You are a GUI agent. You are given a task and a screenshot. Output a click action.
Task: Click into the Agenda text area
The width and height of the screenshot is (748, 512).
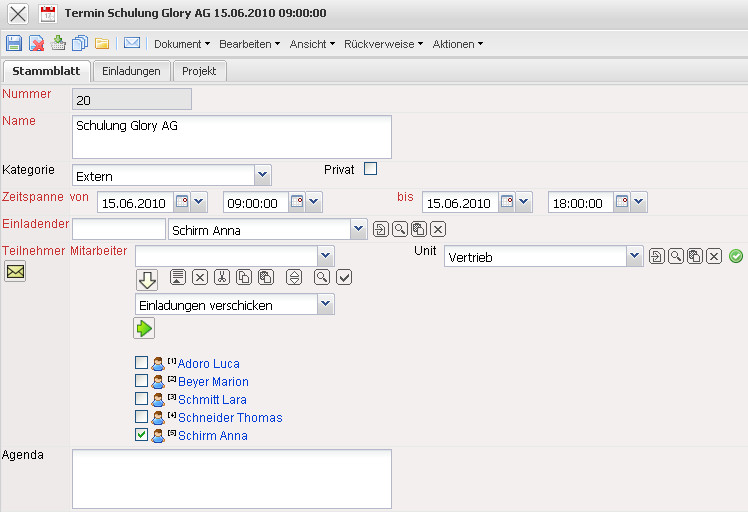232,478
